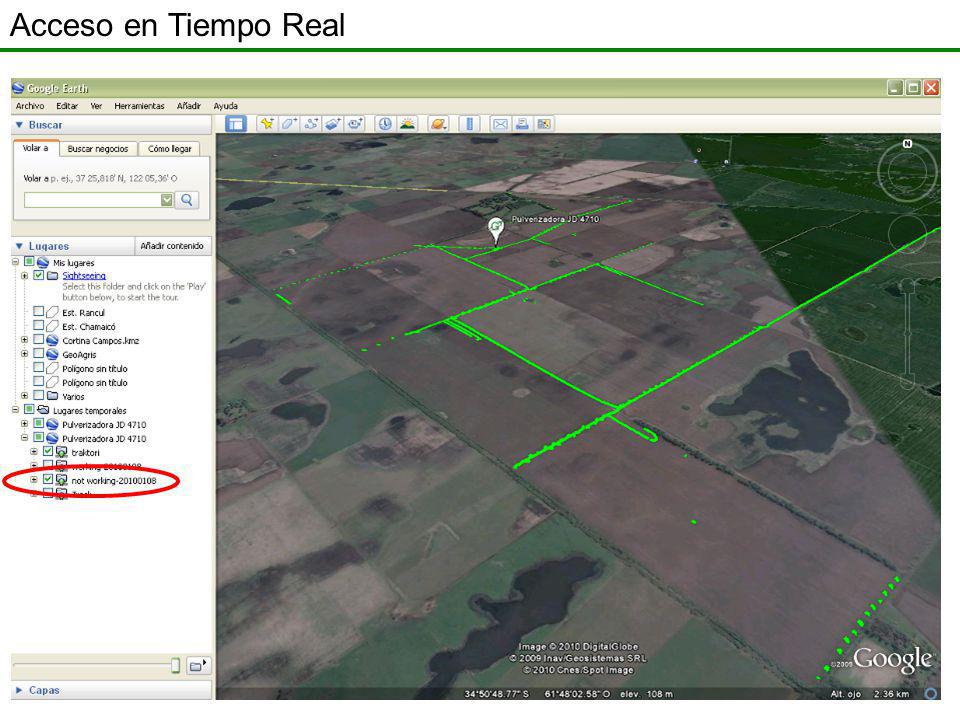This screenshot has height=720, width=960.
Task: Tick the Varios folder checkbox
Action: (39, 396)
